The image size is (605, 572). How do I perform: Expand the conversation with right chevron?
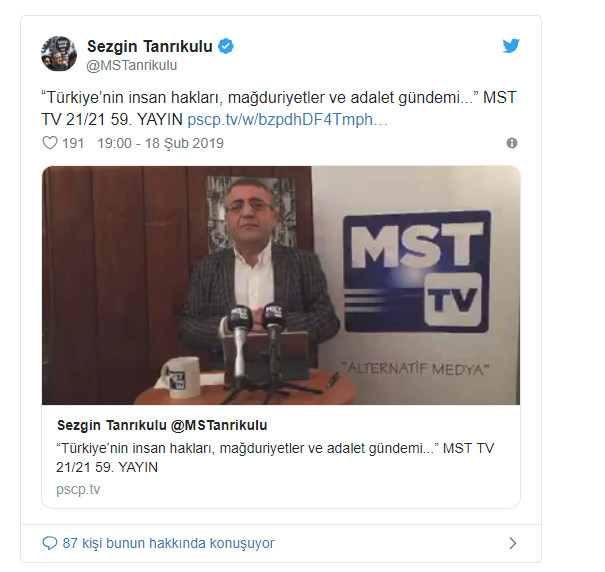click(x=512, y=543)
